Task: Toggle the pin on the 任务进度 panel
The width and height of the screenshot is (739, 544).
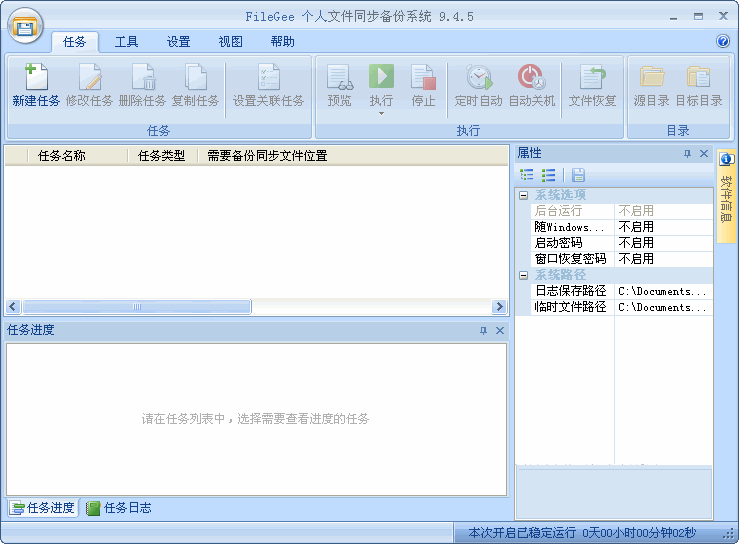Action: point(483,331)
